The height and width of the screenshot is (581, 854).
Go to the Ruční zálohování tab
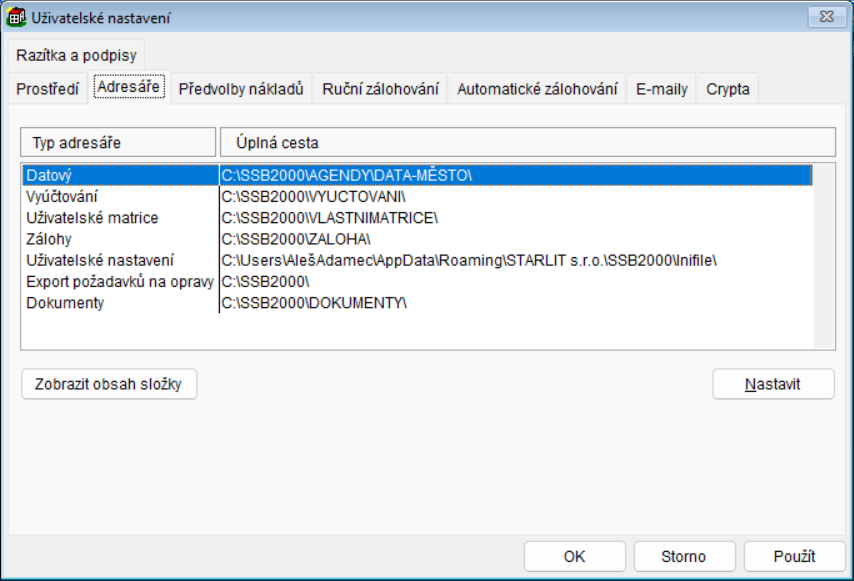click(x=380, y=89)
